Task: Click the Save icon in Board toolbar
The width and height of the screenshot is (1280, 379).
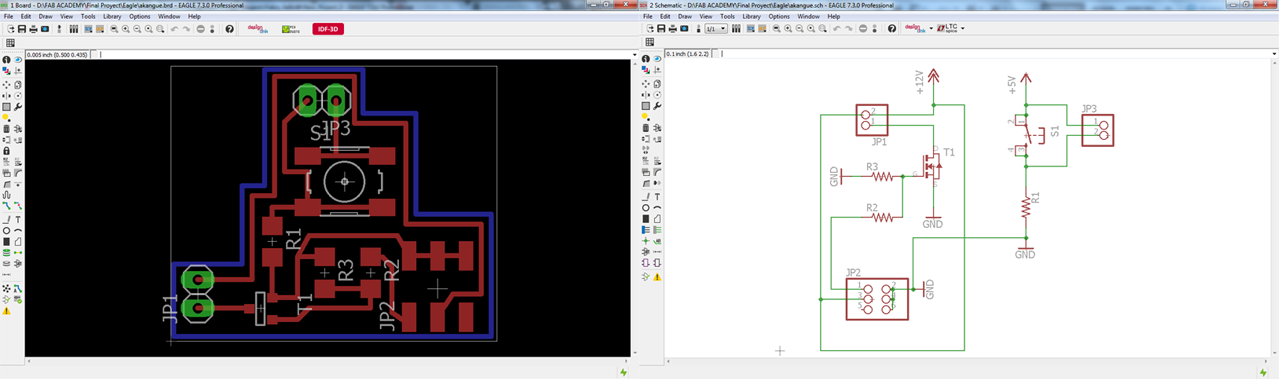Action: tap(22, 29)
